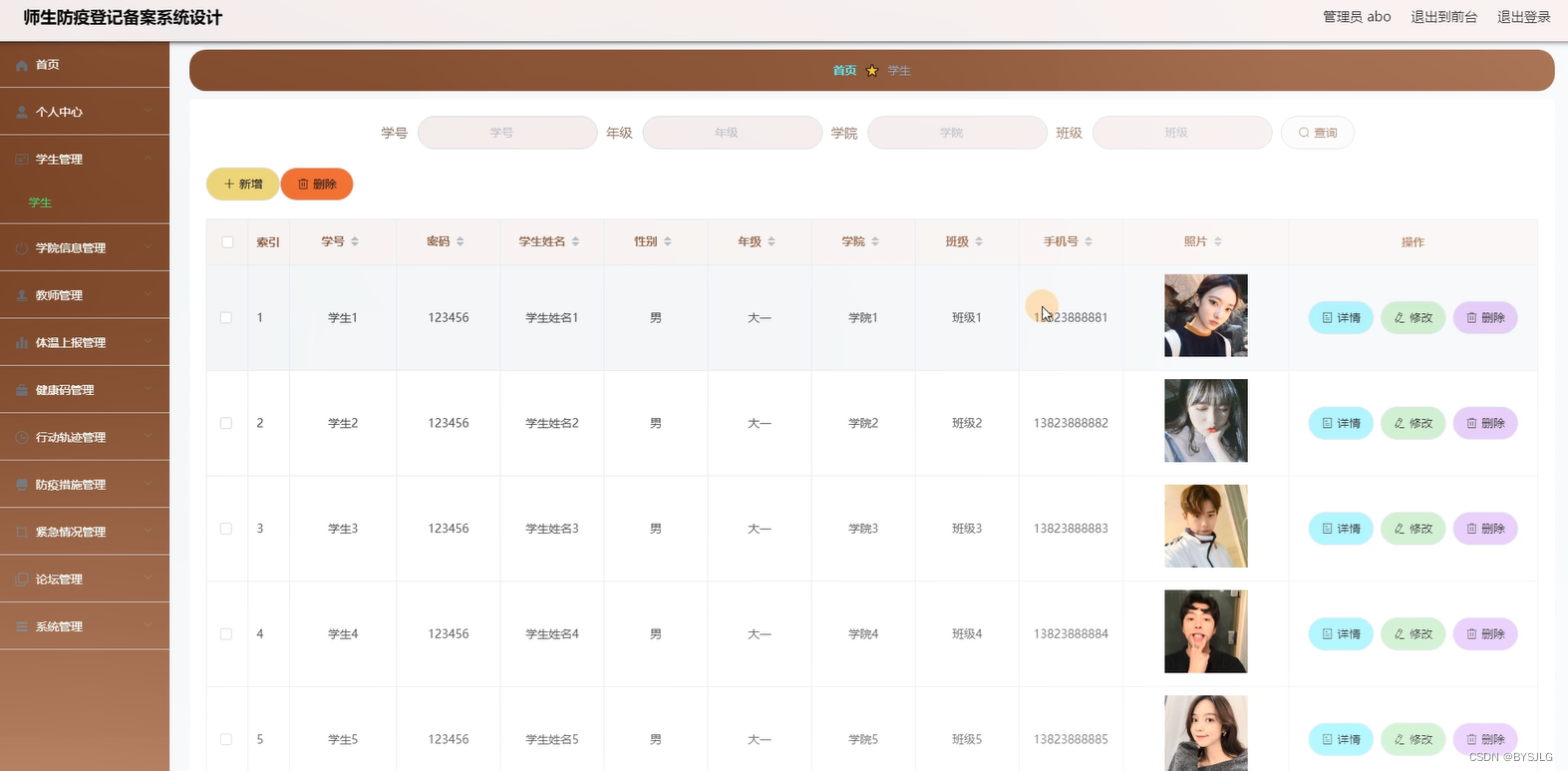Click the icon beside 行动轨迹管理

[x=22, y=438]
